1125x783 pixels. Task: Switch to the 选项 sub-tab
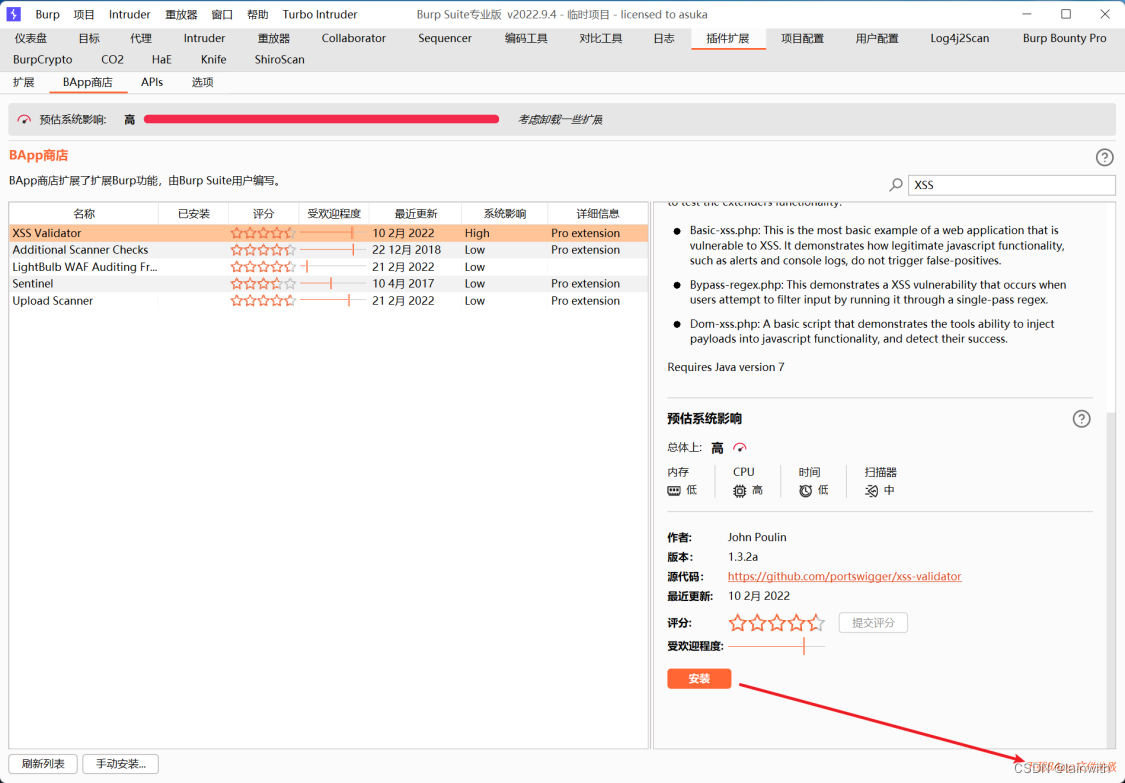pos(202,83)
